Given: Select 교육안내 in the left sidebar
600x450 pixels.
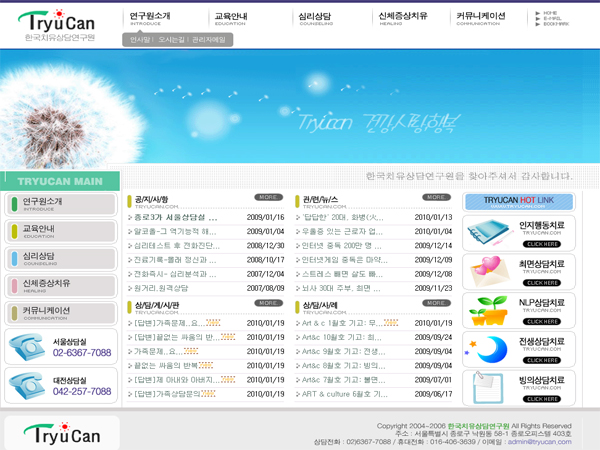Looking at the screenshot, I should pos(60,231).
